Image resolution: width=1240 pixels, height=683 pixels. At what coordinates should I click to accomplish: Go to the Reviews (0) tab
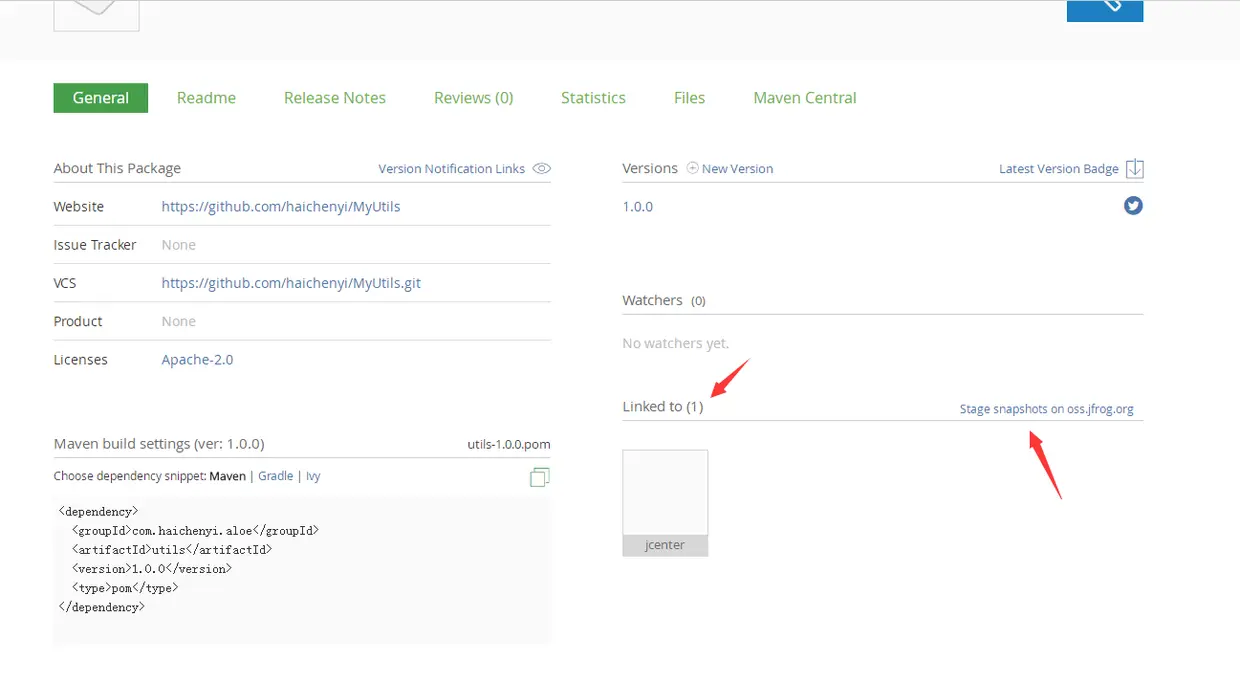click(474, 98)
